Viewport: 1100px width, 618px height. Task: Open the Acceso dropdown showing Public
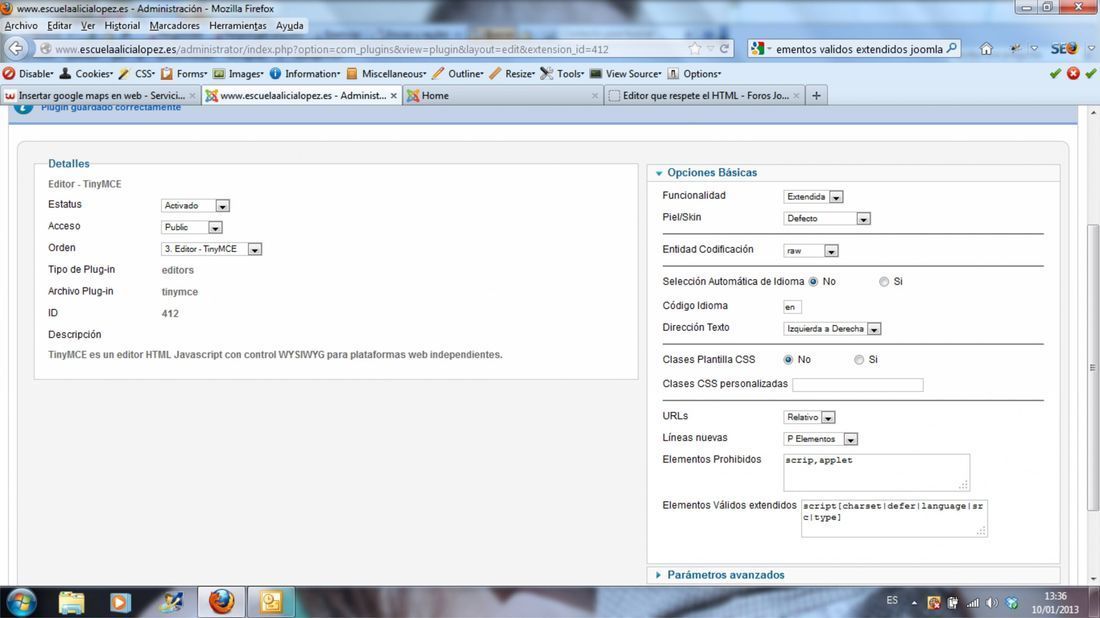pyautogui.click(x=192, y=227)
